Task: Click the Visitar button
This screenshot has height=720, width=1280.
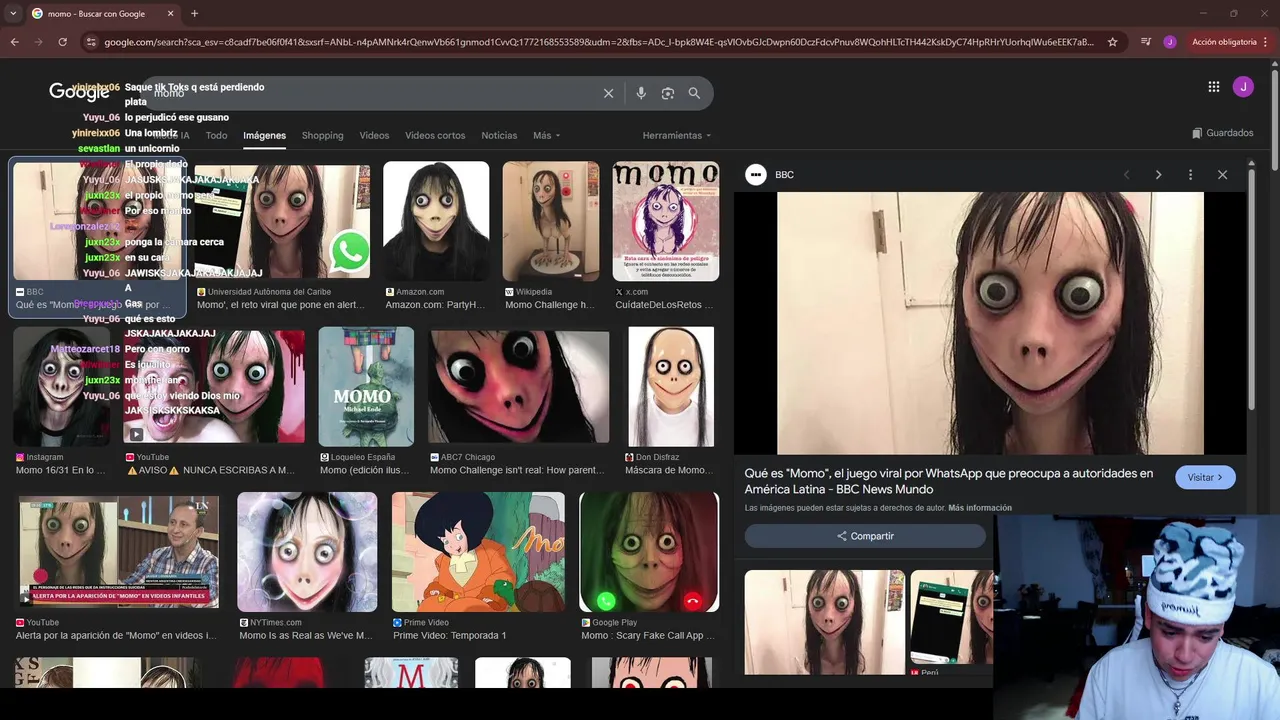Action: [x=1205, y=478]
